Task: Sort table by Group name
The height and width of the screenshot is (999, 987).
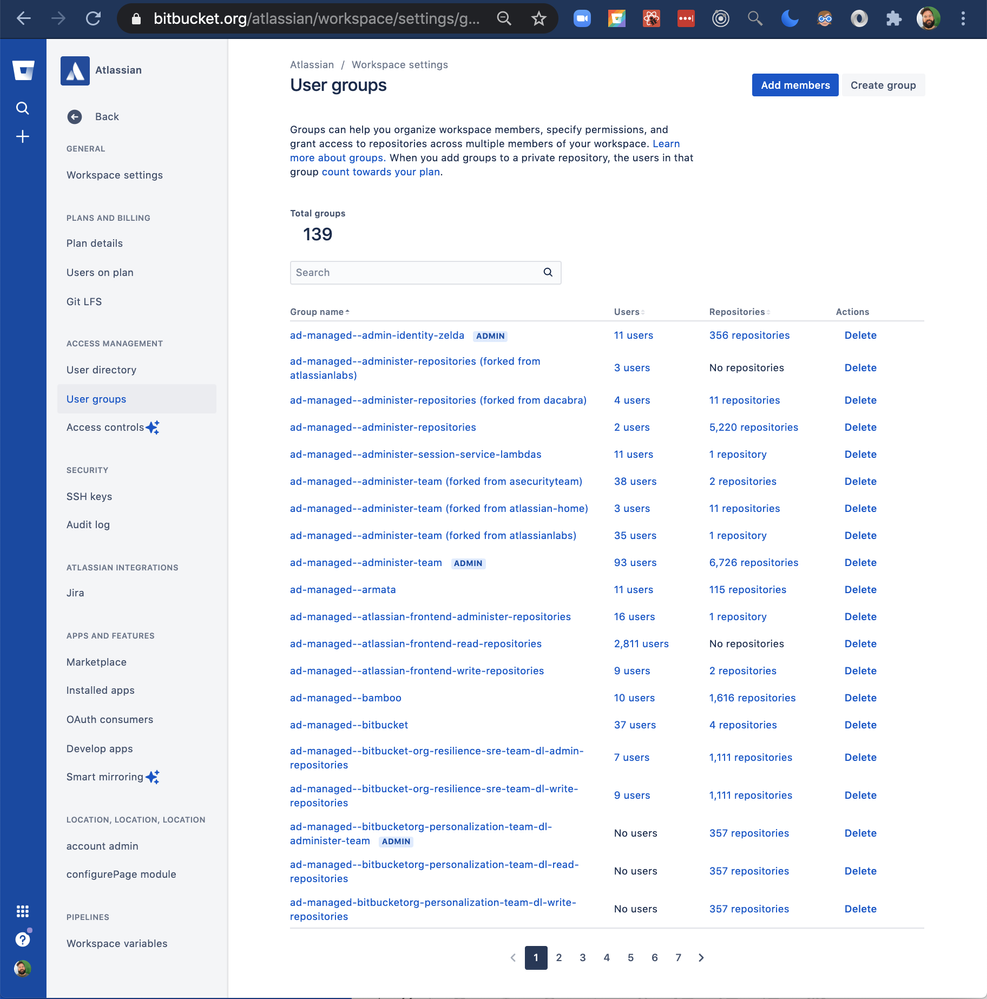Action: point(319,312)
